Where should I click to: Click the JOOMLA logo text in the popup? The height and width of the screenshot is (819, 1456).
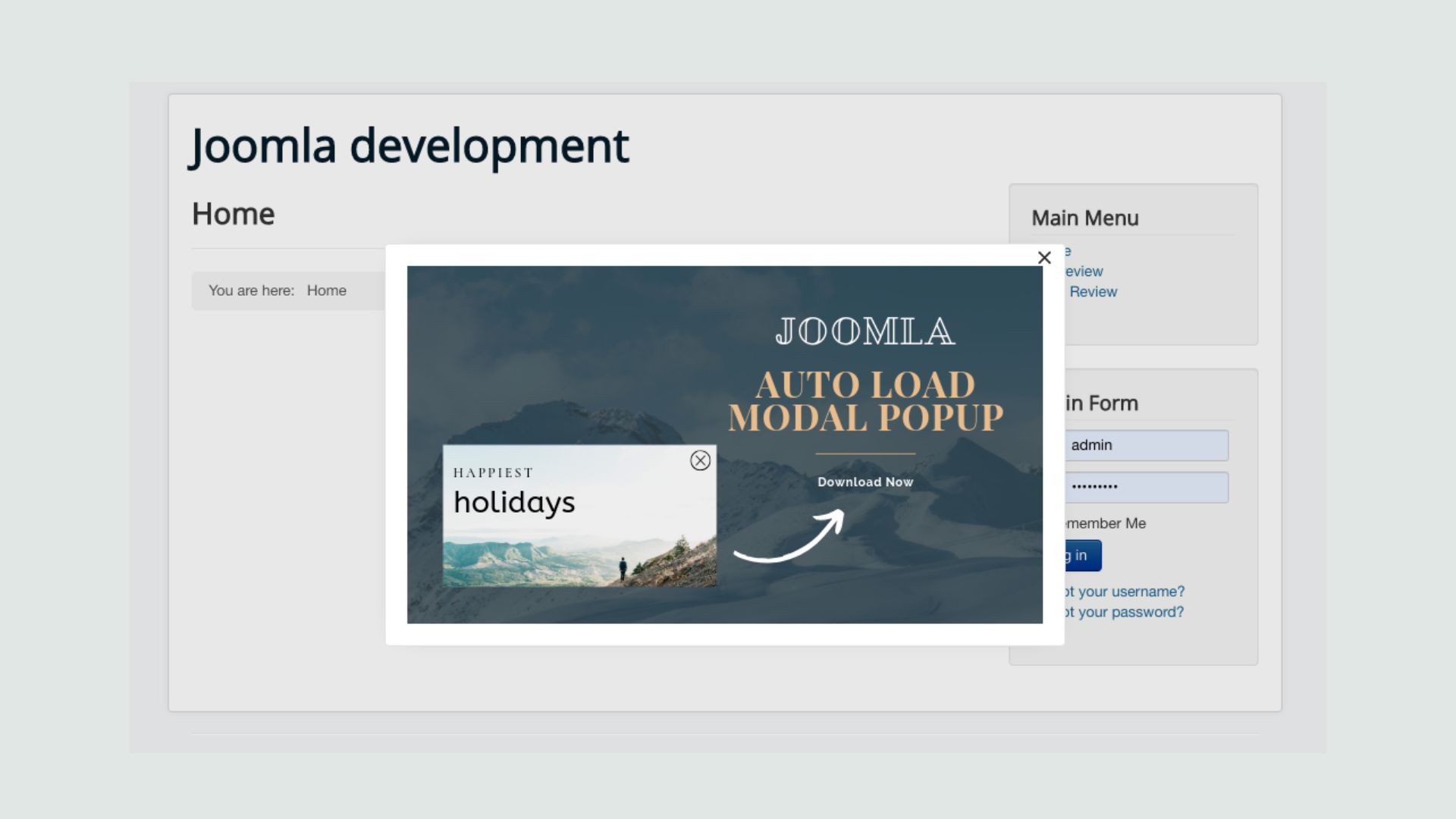[865, 331]
